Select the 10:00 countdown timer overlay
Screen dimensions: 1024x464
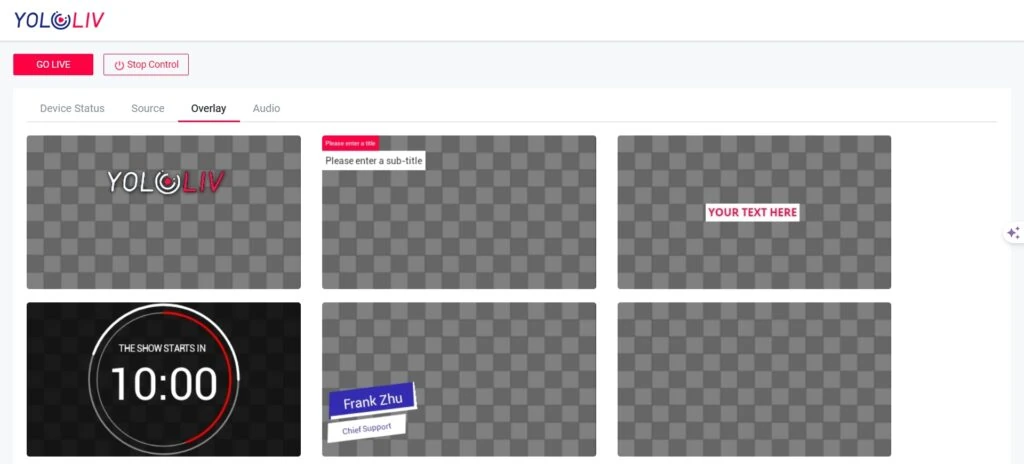pyautogui.click(x=163, y=379)
